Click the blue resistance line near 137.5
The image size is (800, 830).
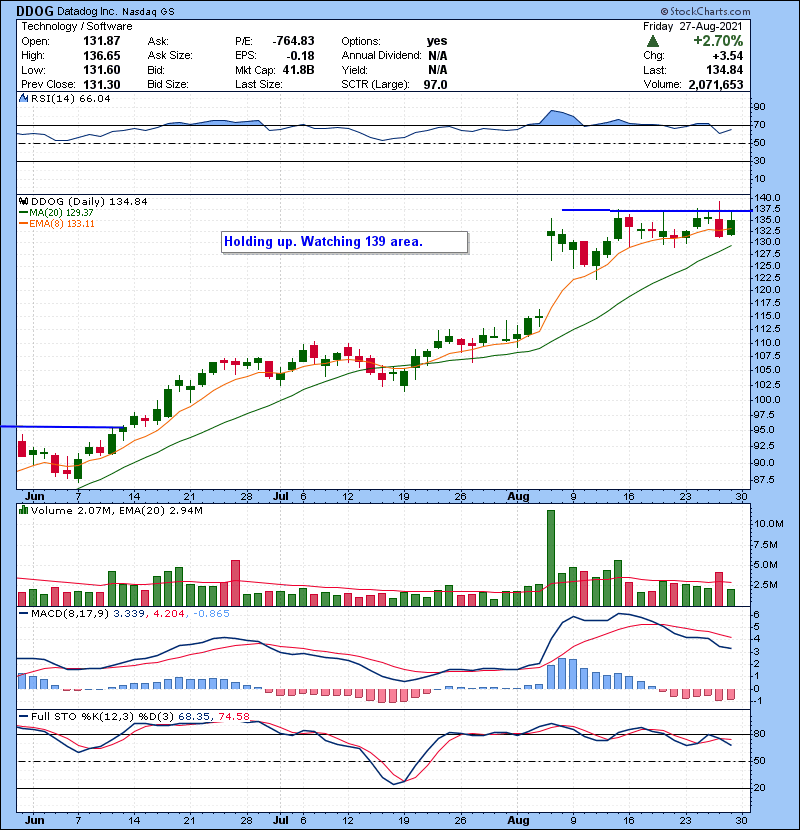coord(640,210)
